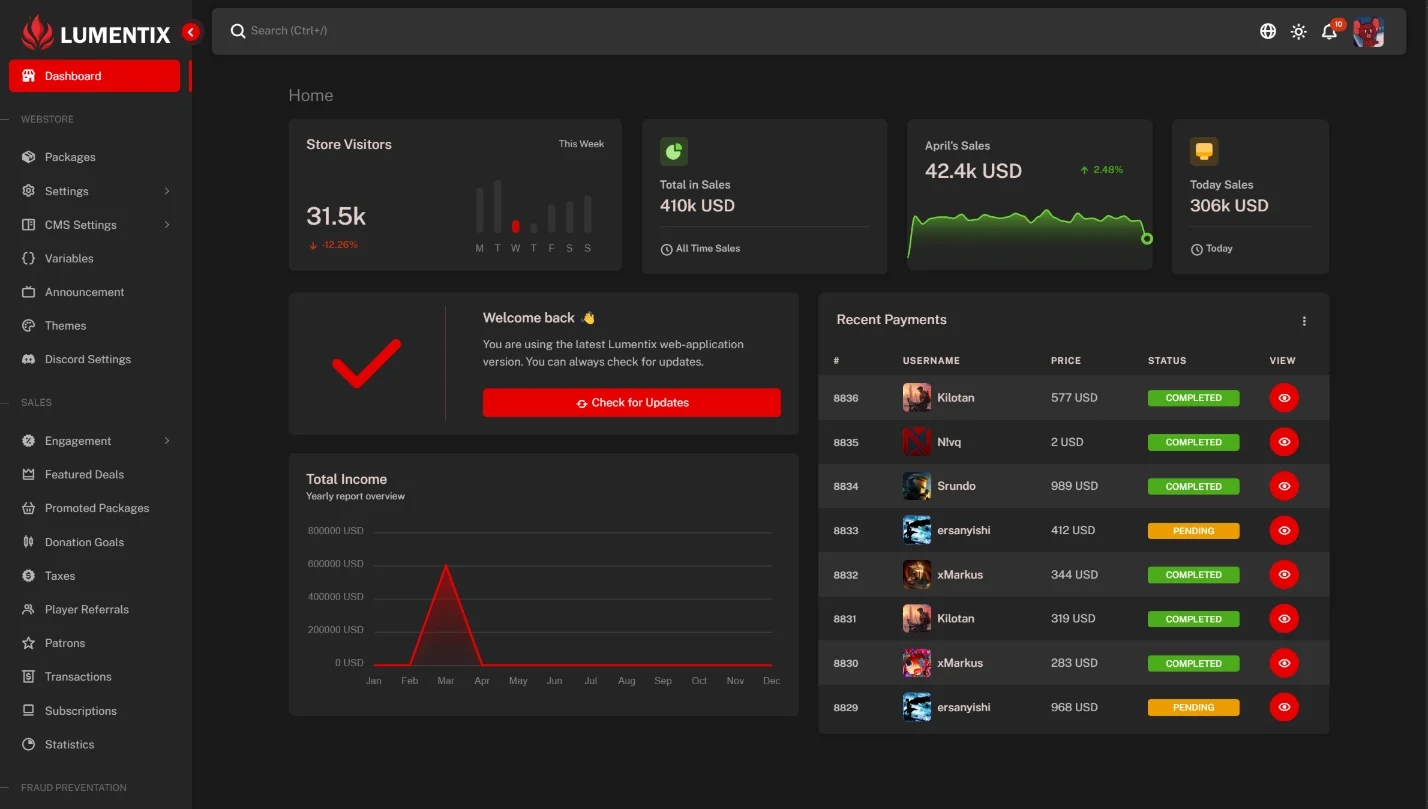Click the Promoted Packages basket icon
The width and height of the screenshot is (1428, 809).
(28, 508)
